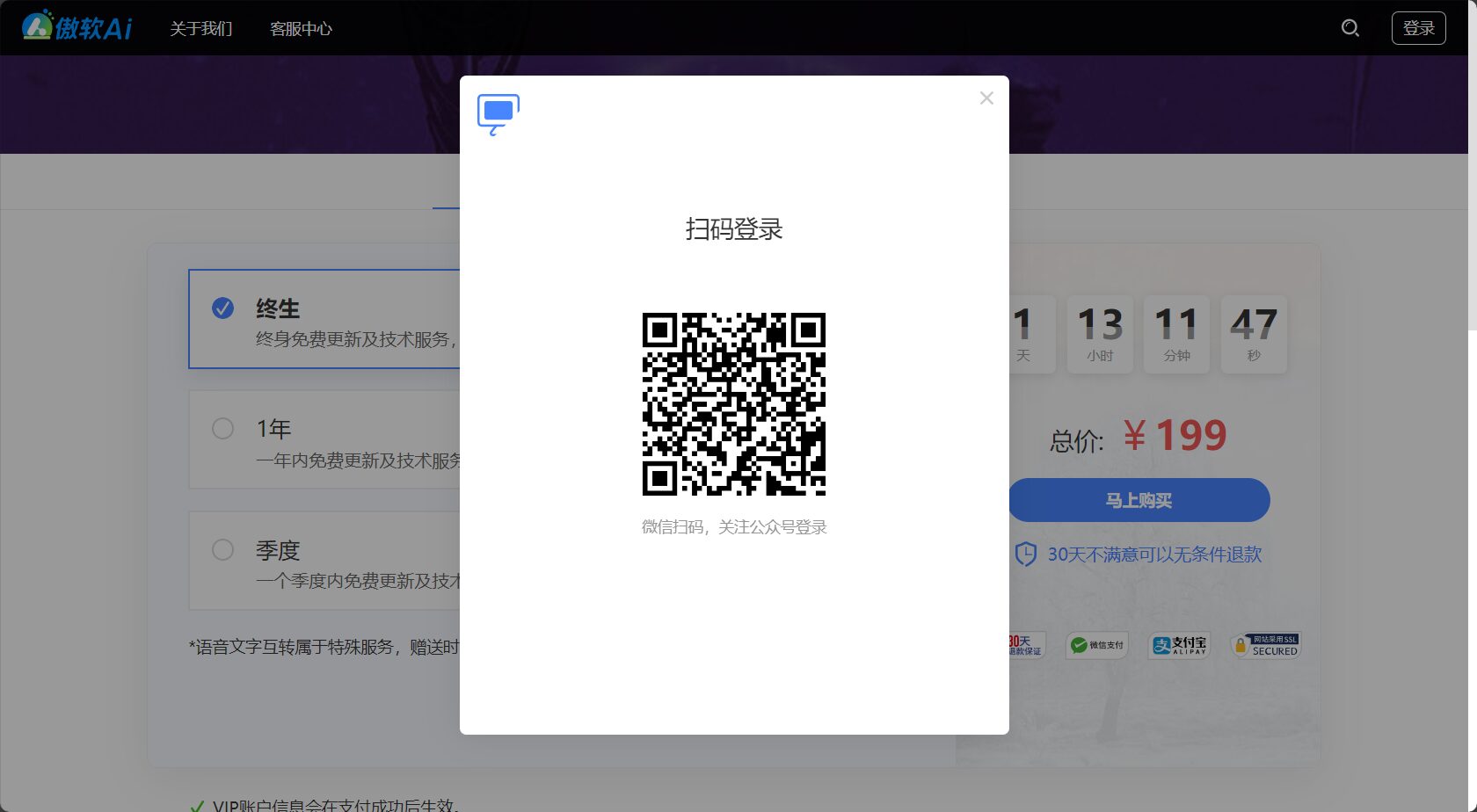This screenshot has height=812, width=1477.
Task: Click the 扫码登录 heading
Action: point(734,229)
